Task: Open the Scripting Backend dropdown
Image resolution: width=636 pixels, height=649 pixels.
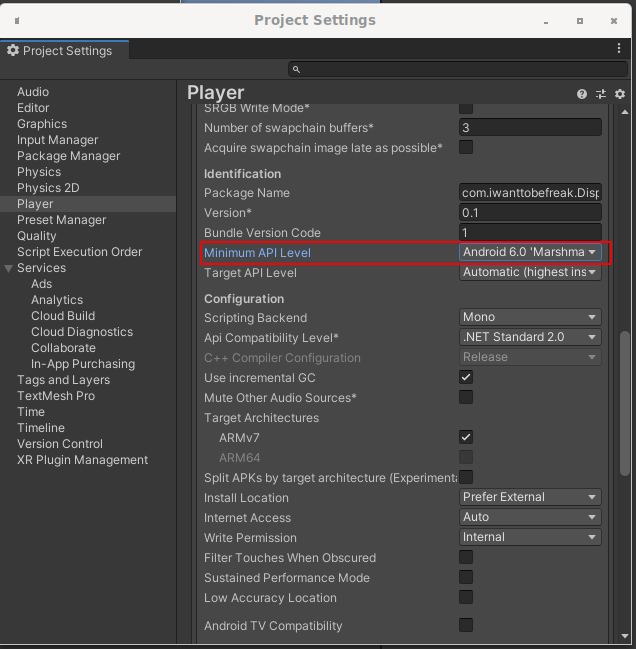Action: (x=530, y=317)
